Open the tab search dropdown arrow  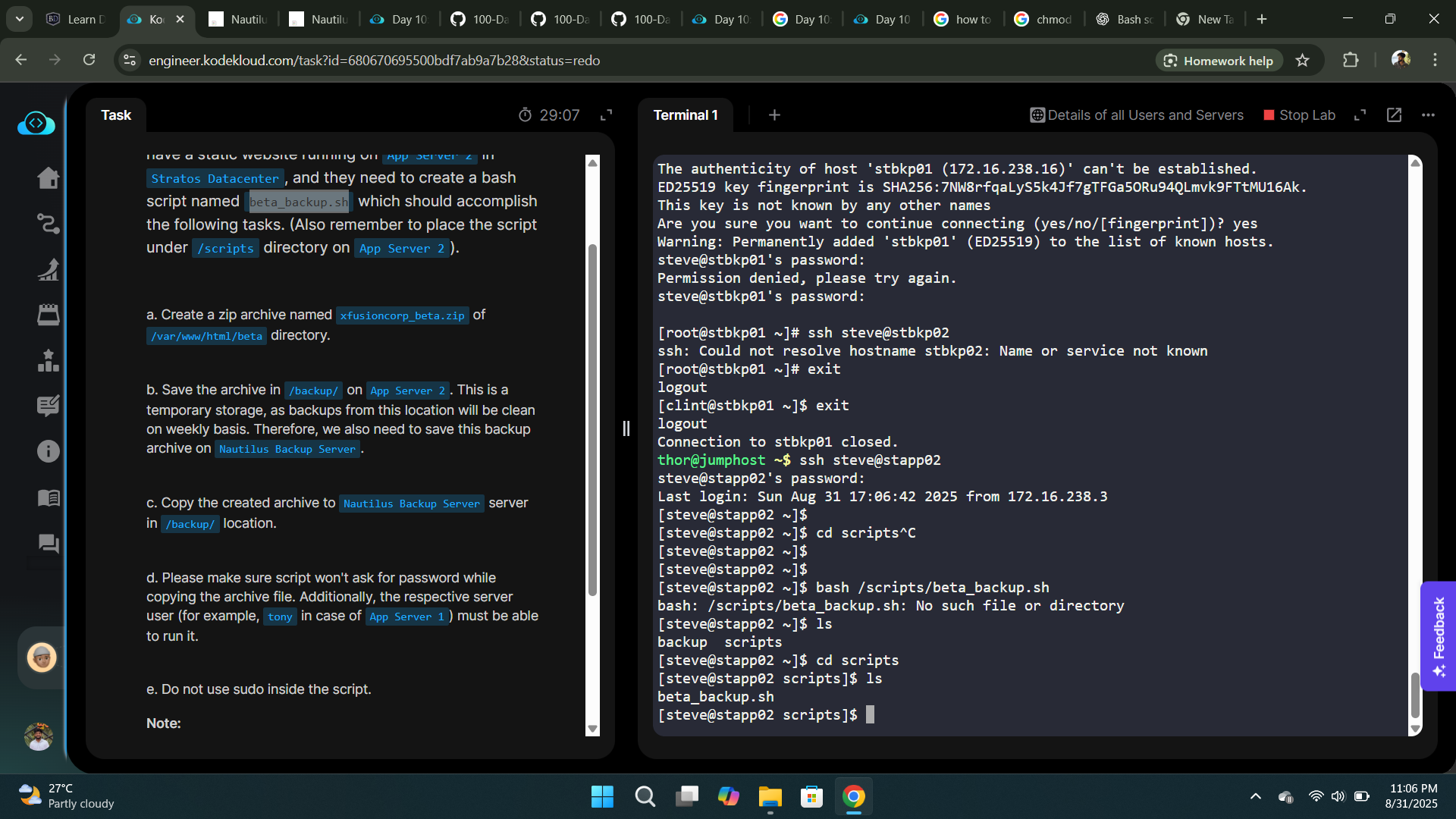pos(20,19)
